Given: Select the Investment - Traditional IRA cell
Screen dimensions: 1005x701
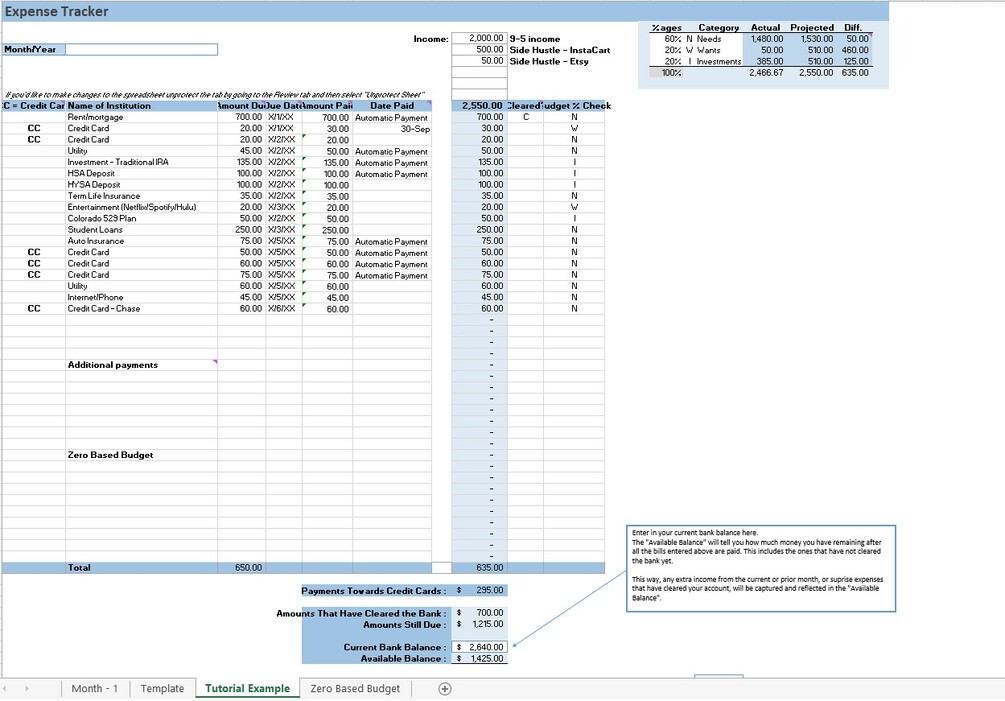Looking at the screenshot, I should [x=141, y=162].
